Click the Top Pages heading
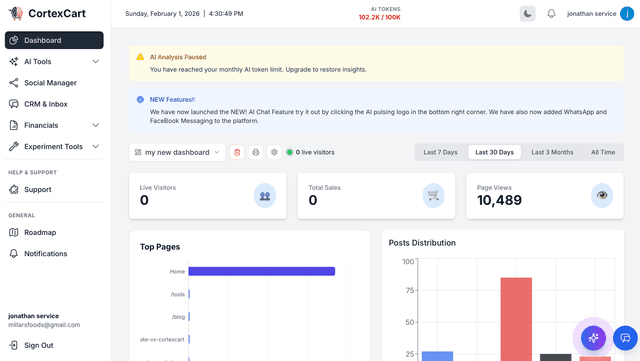 160,247
